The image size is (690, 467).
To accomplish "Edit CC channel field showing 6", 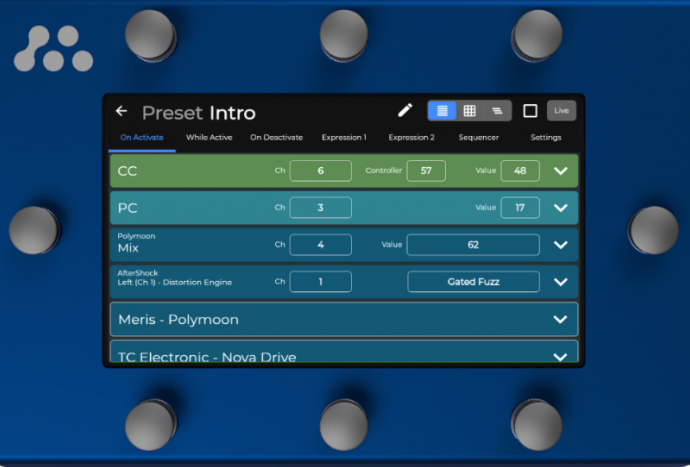I will 320,171.
